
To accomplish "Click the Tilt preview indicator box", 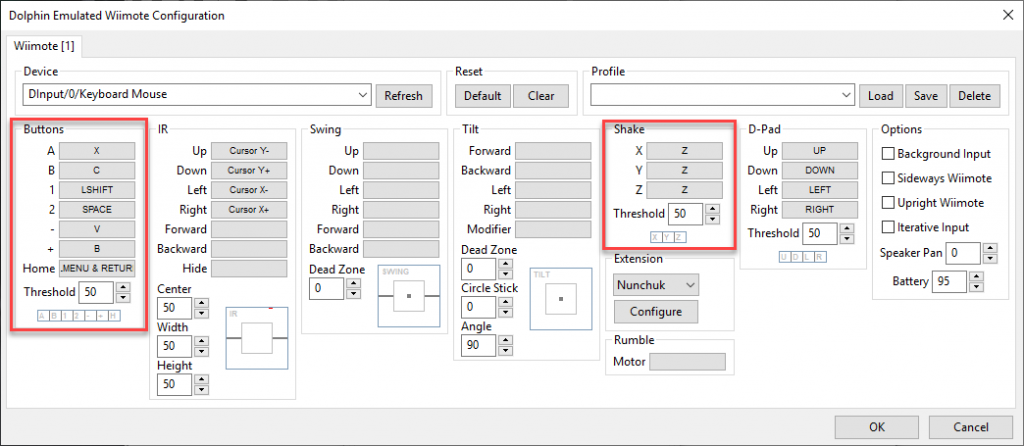I will click(x=559, y=297).
